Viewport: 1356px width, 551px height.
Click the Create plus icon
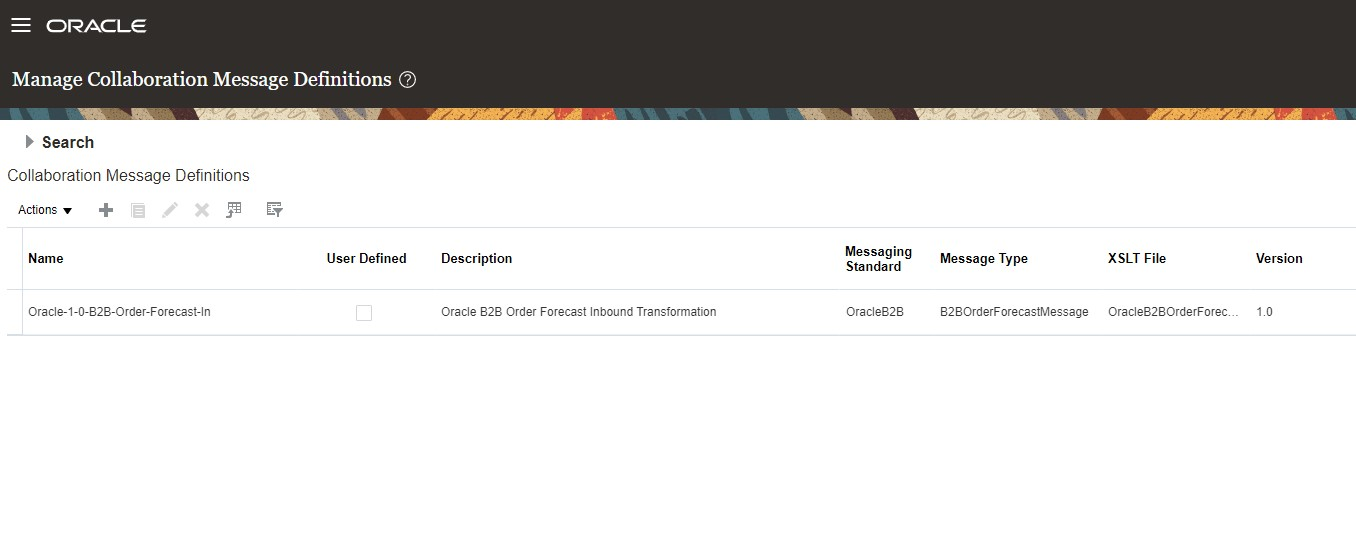(106, 210)
